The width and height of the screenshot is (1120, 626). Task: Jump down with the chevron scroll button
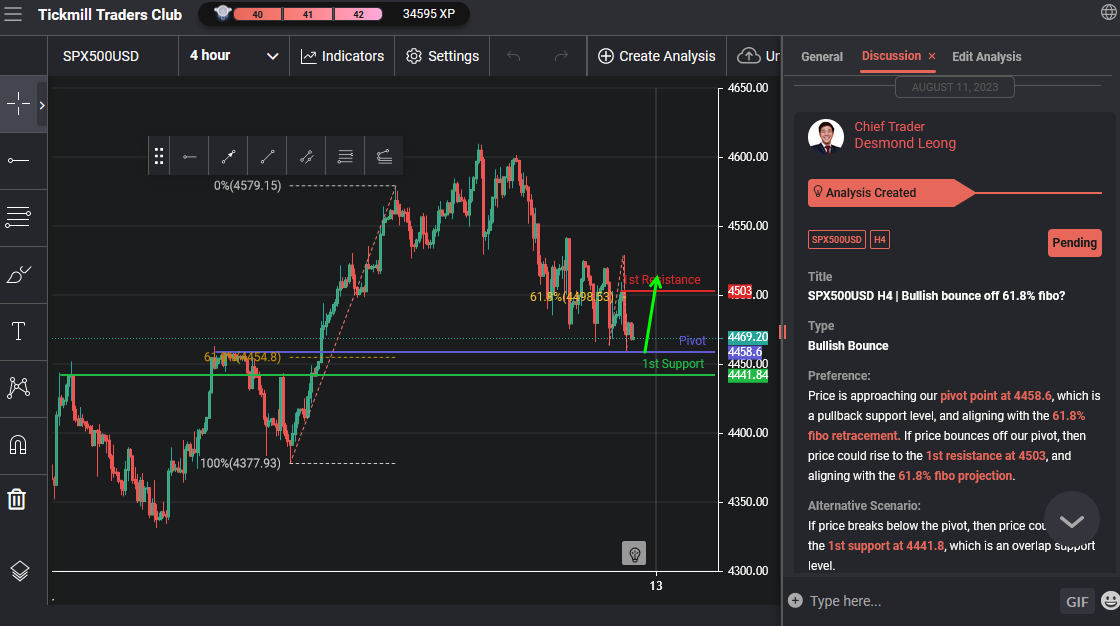1071,520
